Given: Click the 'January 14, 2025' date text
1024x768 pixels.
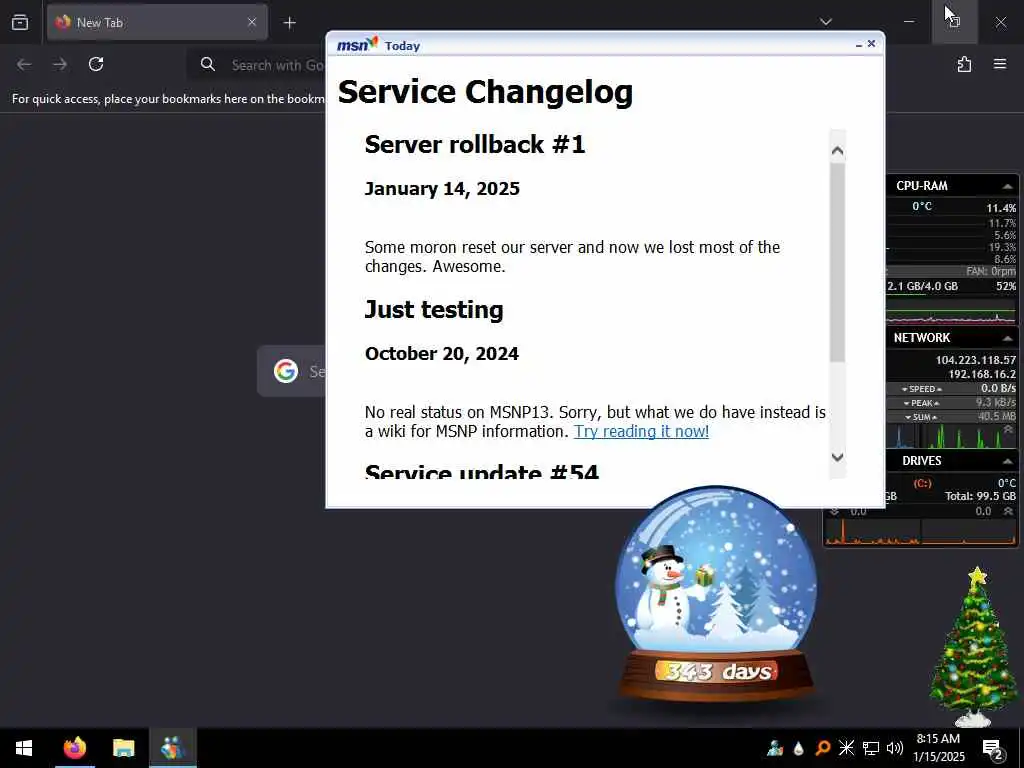Looking at the screenshot, I should [x=442, y=189].
